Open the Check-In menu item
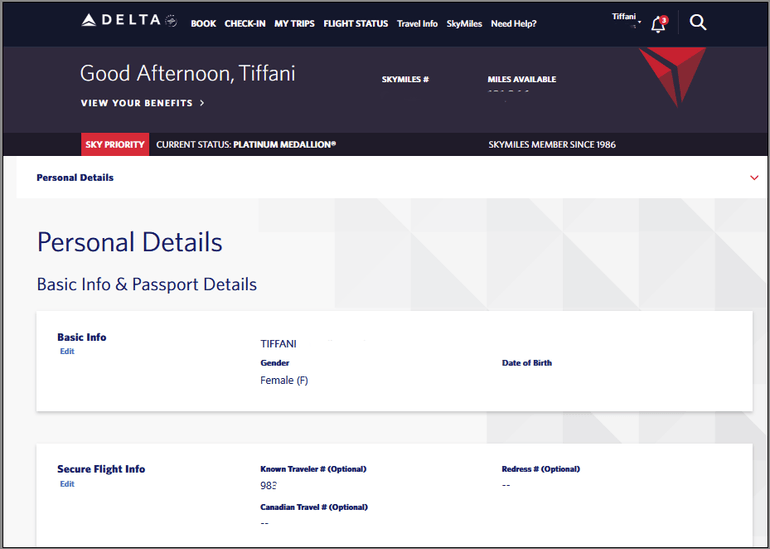The image size is (770, 549). (x=245, y=24)
